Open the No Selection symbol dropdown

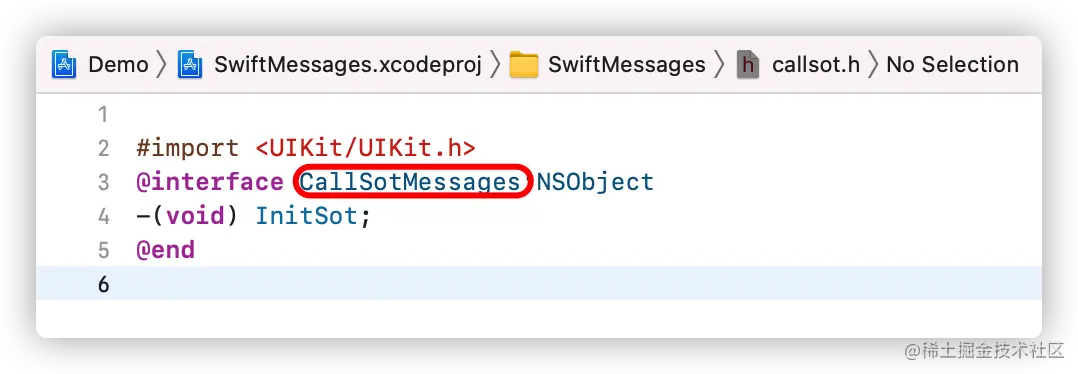pyautogui.click(x=952, y=65)
